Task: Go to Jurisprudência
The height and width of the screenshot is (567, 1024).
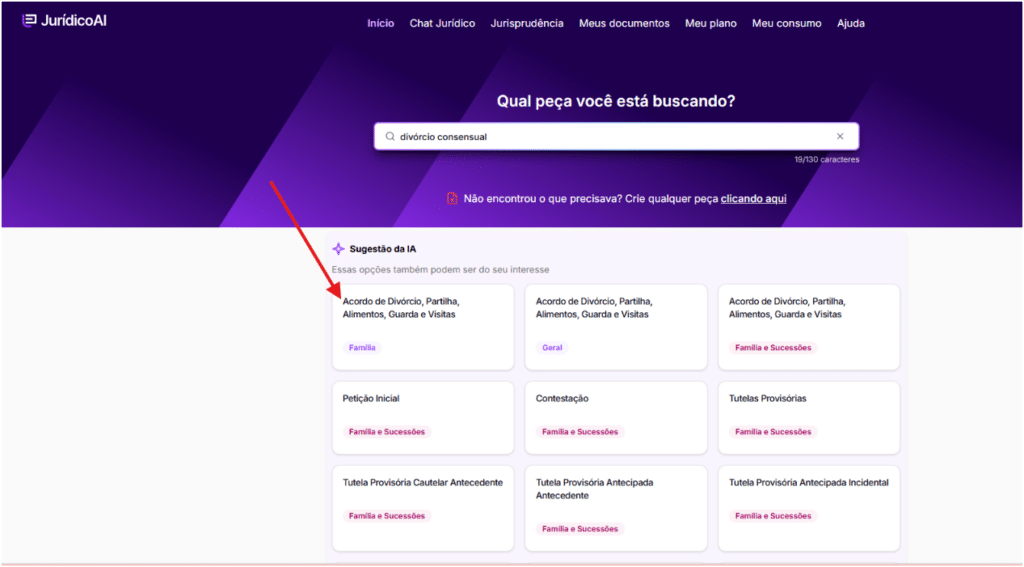Action: tap(527, 24)
